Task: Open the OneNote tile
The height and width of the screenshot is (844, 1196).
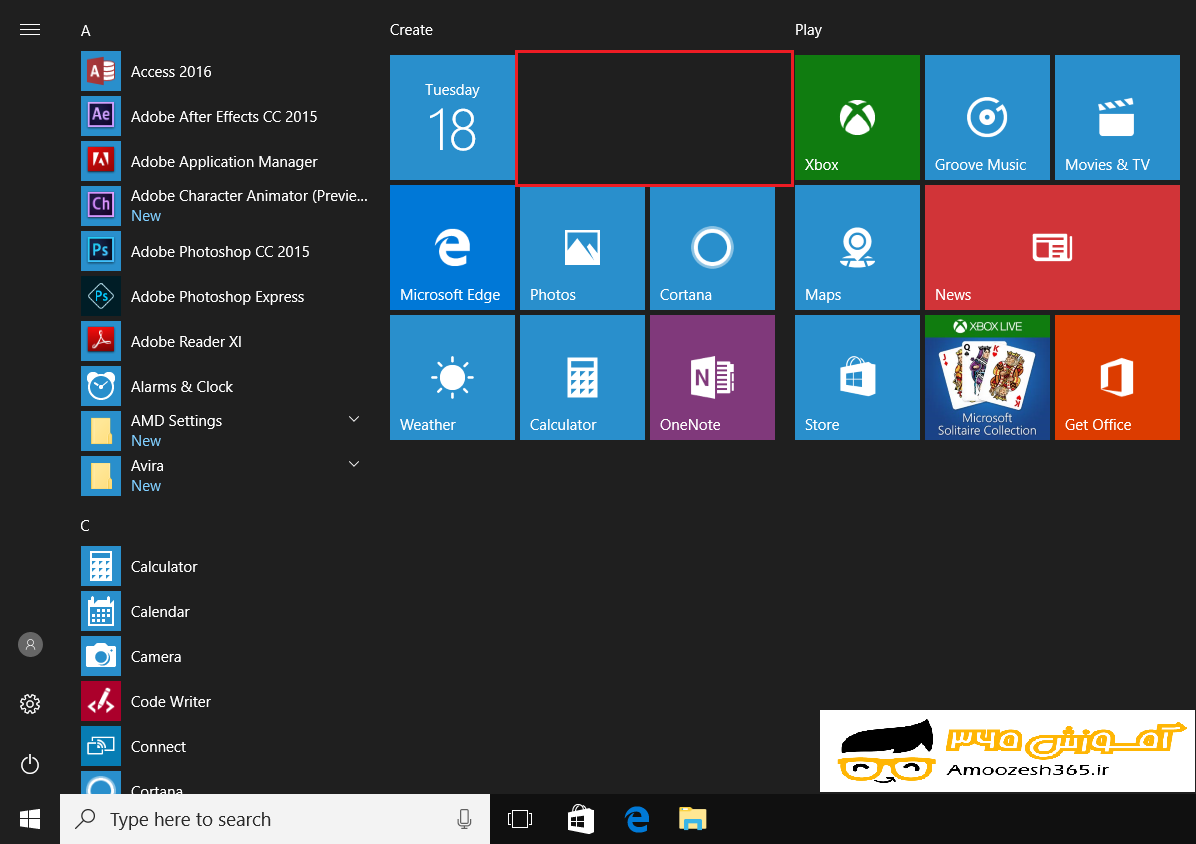Action: coord(712,377)
